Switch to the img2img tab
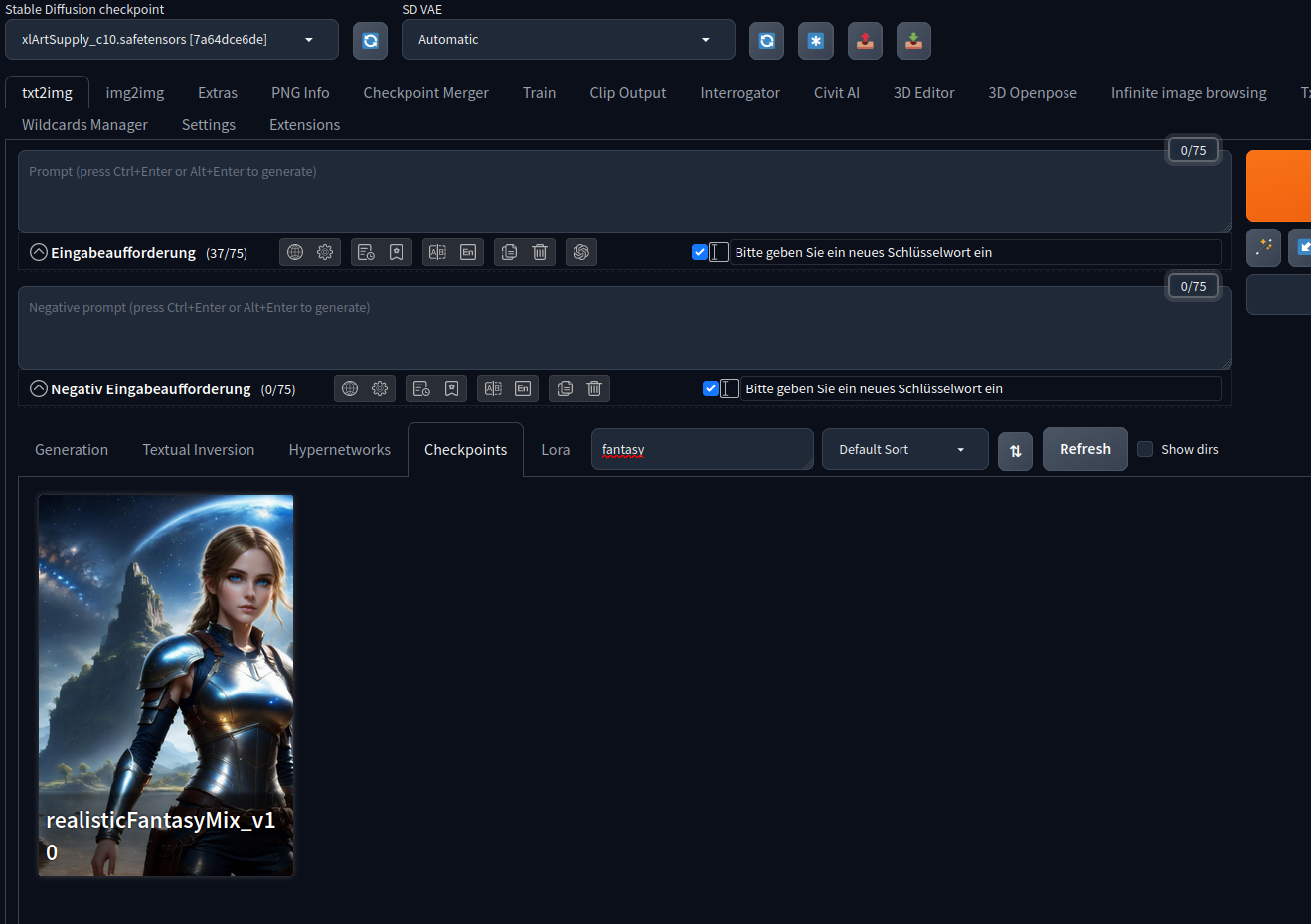Screen dimensions: 1311x924 click(134, 92)
